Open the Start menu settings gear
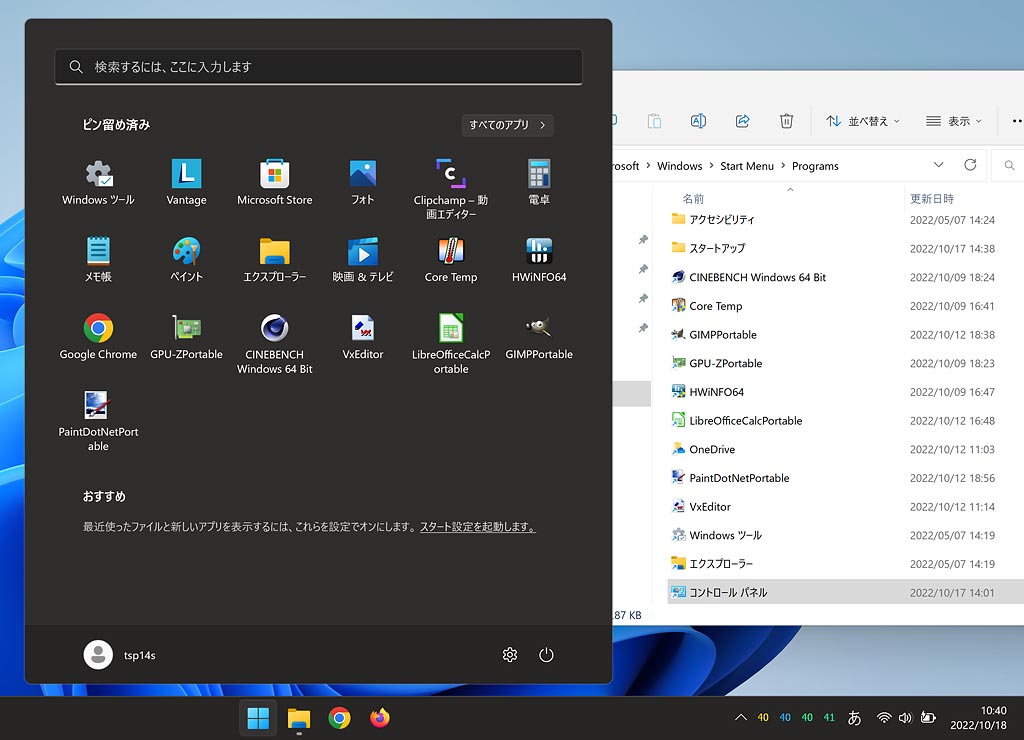 510,655
